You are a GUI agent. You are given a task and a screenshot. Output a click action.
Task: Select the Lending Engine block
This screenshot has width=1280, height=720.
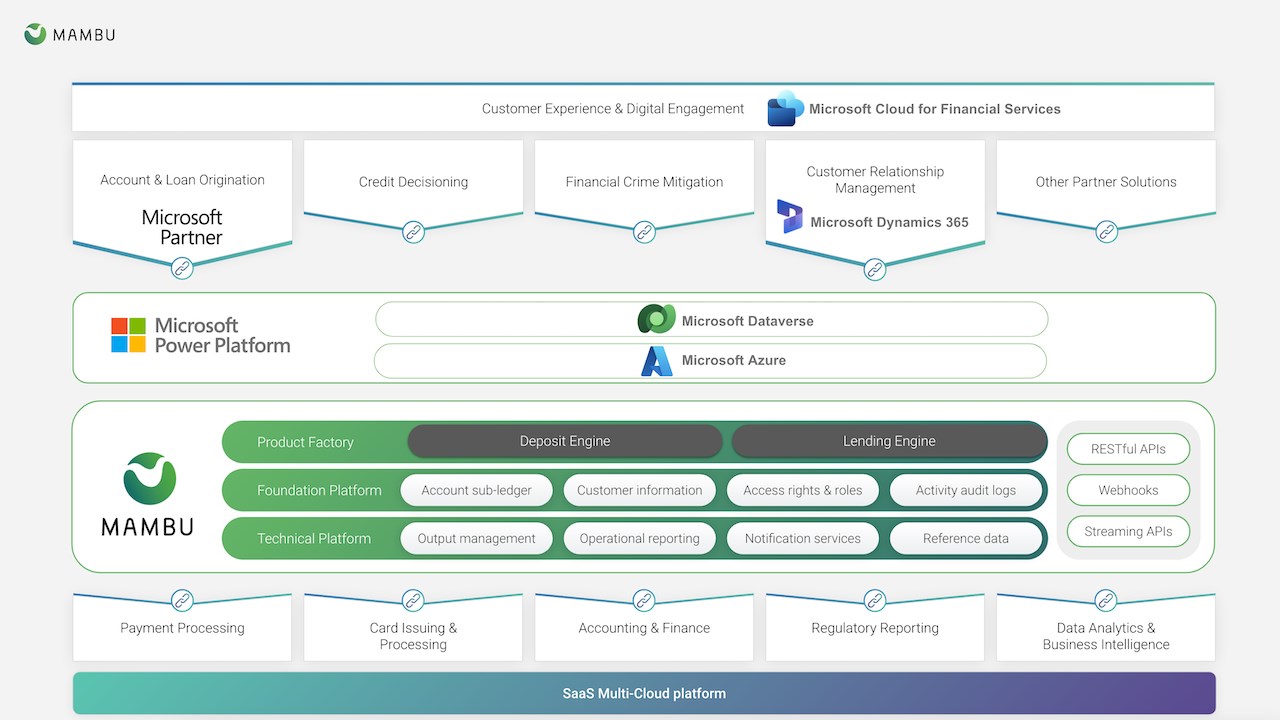889,441
